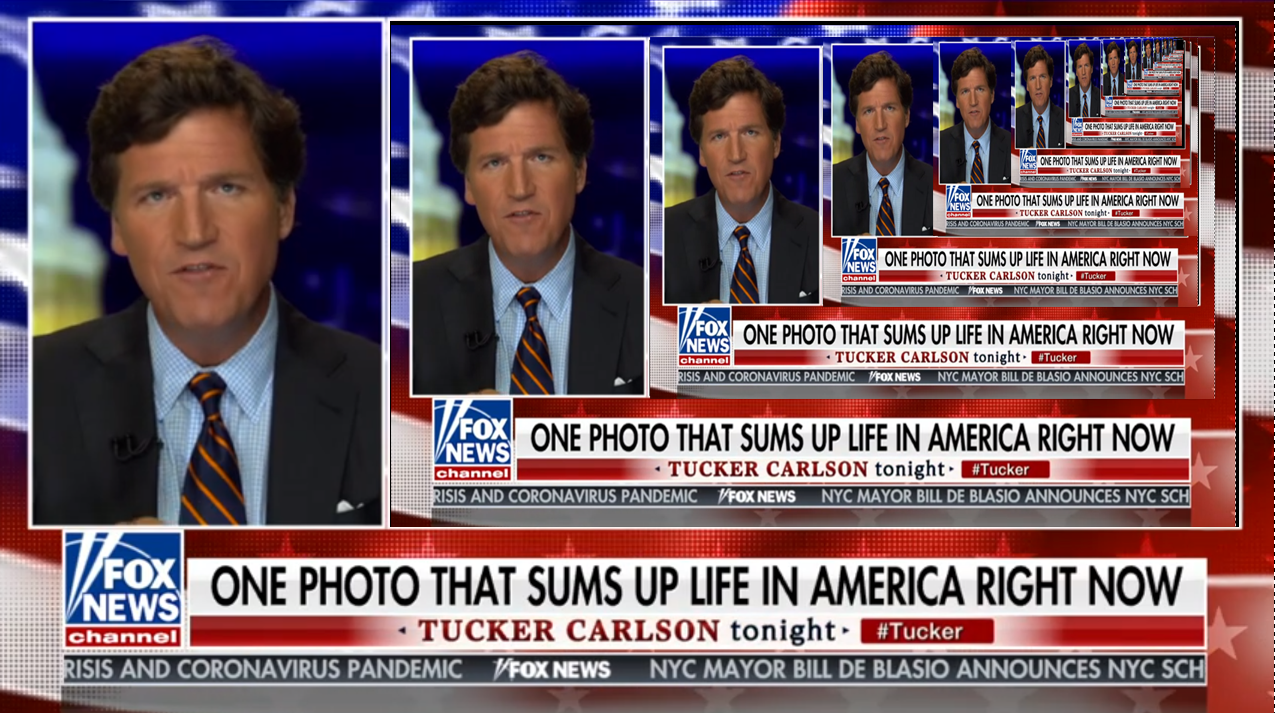Screen dimensions: 1275x713
Task: Click the #Tucker hashtag in the largest banner
Action: point(927,632)
